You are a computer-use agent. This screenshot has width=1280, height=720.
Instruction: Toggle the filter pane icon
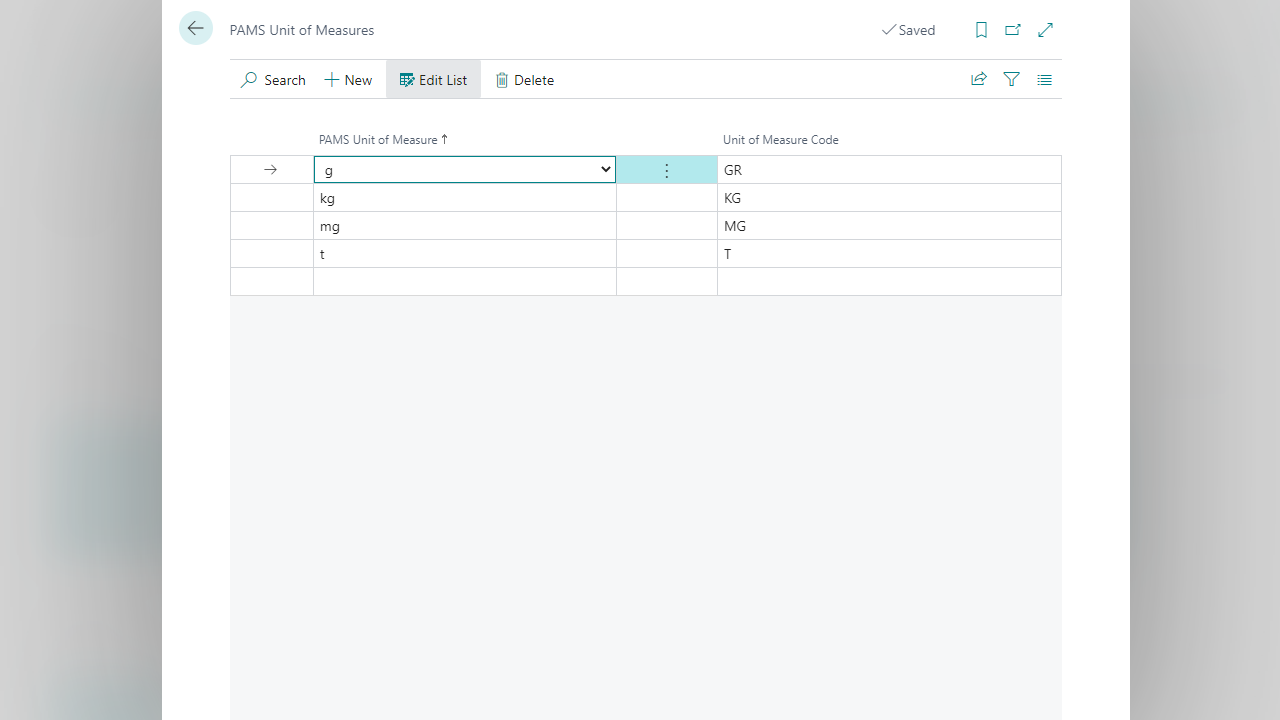coord(1012,80)
